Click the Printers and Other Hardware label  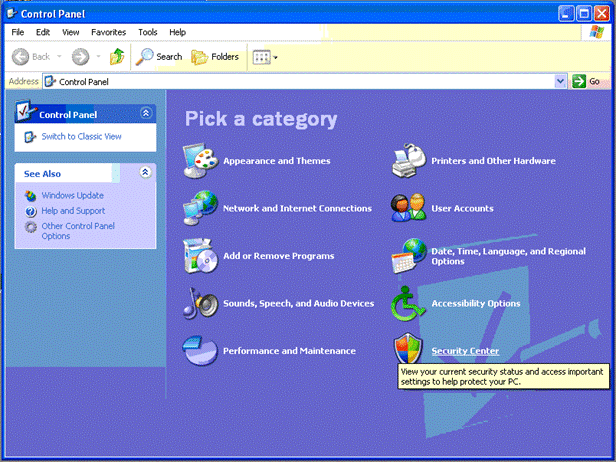pyautogui.click(x=493, y=161)
